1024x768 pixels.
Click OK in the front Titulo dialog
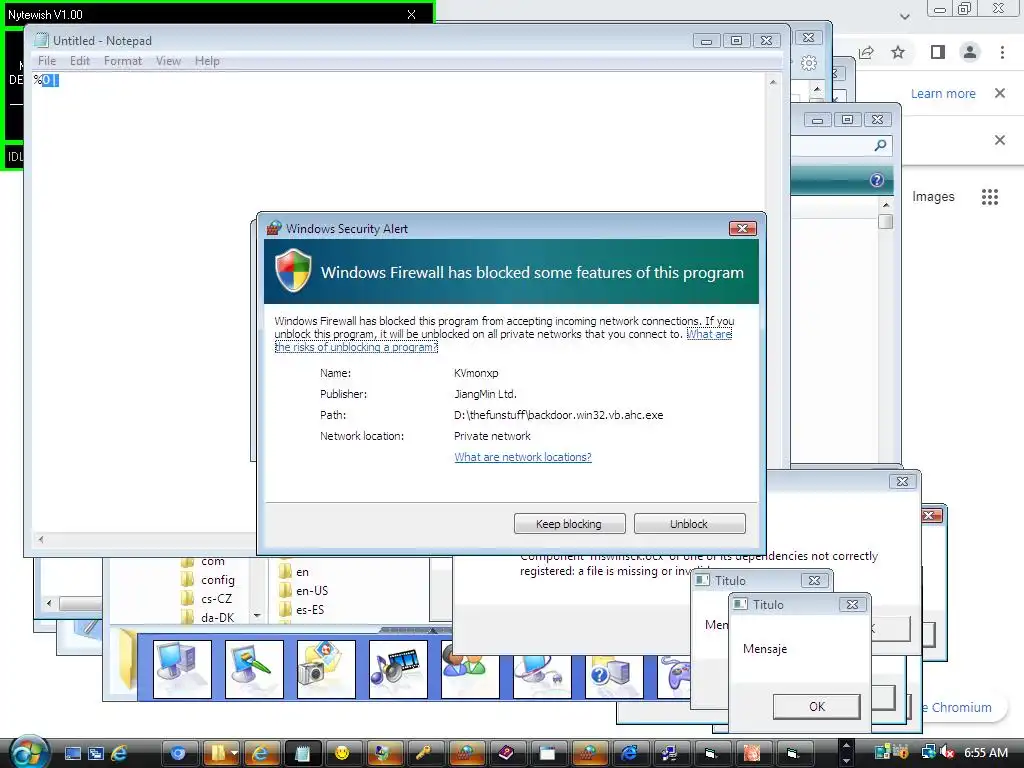[x=816, y=707]
